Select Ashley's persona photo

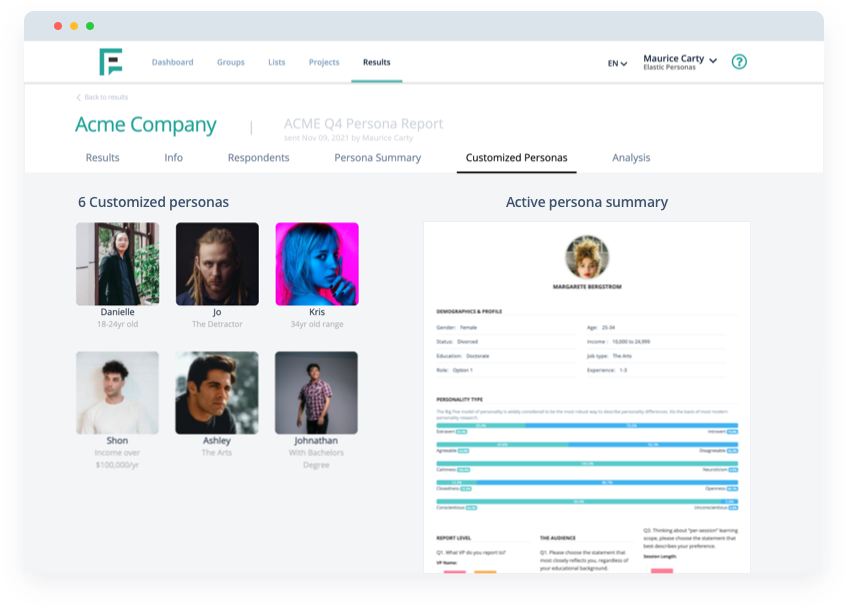217,393
